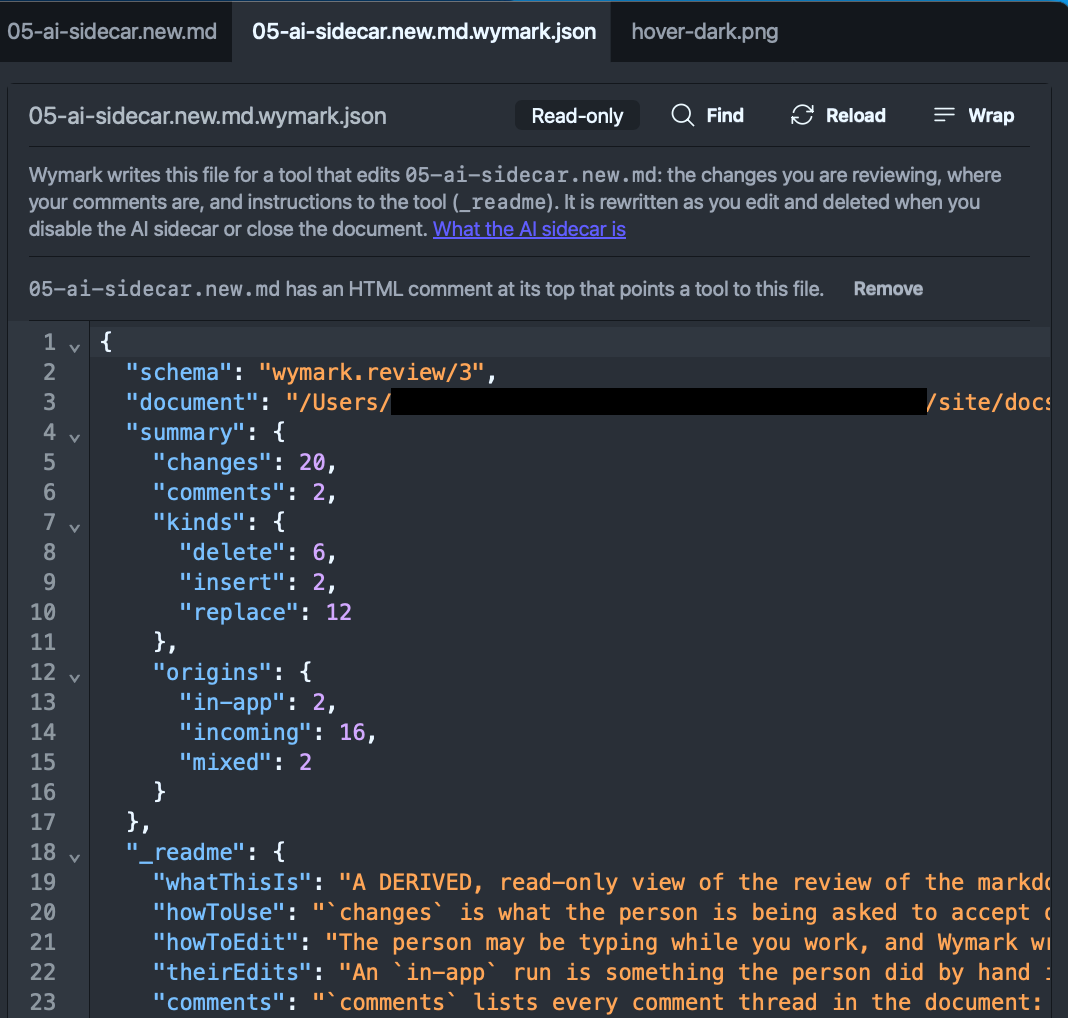Click the Read-only badge
Viewport: 1068px width, 1018px height.
(577, 115)
